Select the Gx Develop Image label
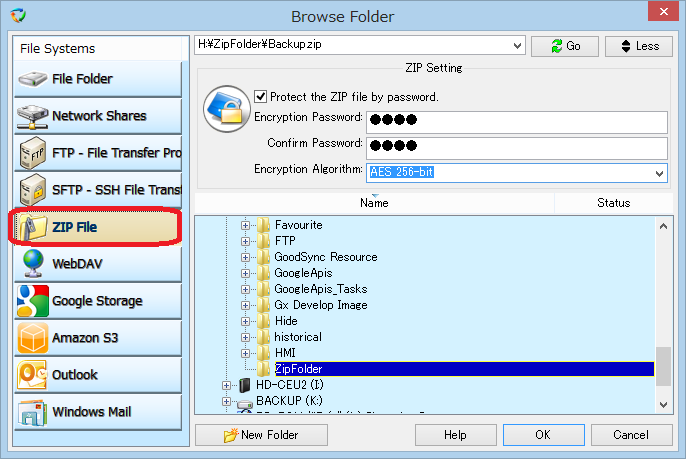Image resolution: width=686 pixels, height=459 pixels. coord(321,305)
